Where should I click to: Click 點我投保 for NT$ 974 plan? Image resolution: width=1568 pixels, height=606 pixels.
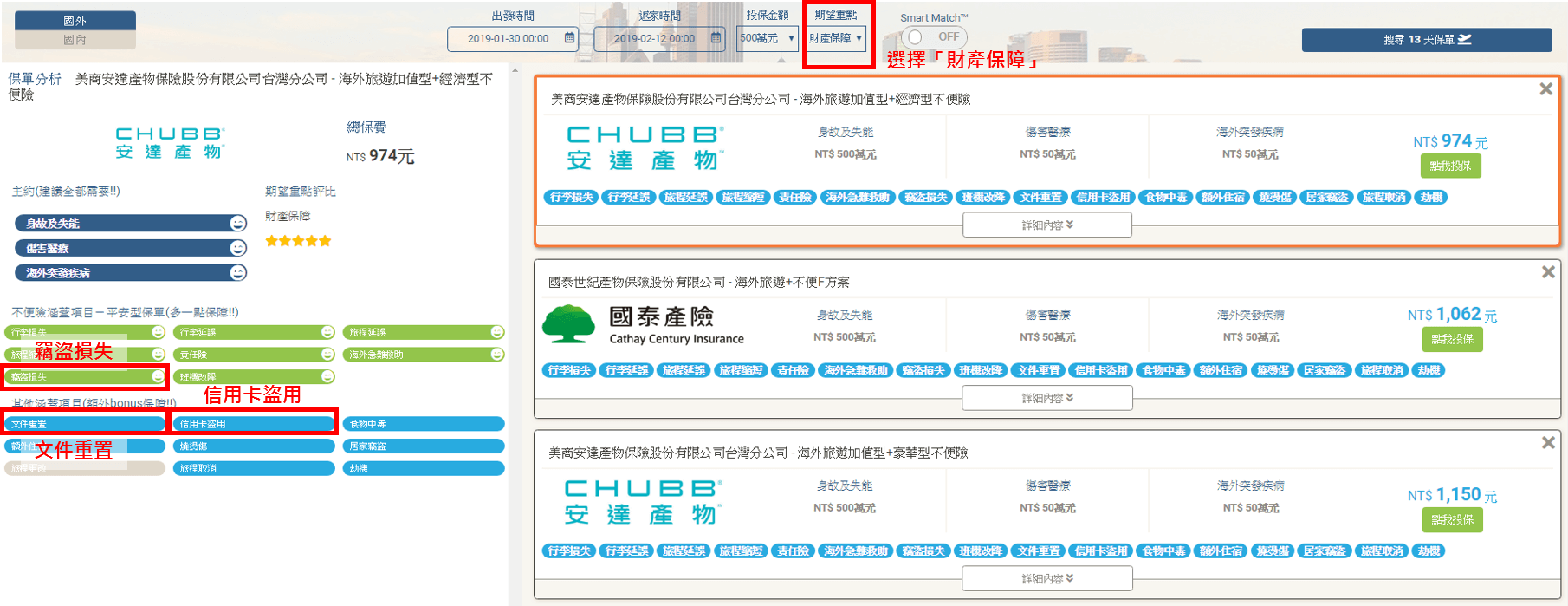pos(1450,166)
